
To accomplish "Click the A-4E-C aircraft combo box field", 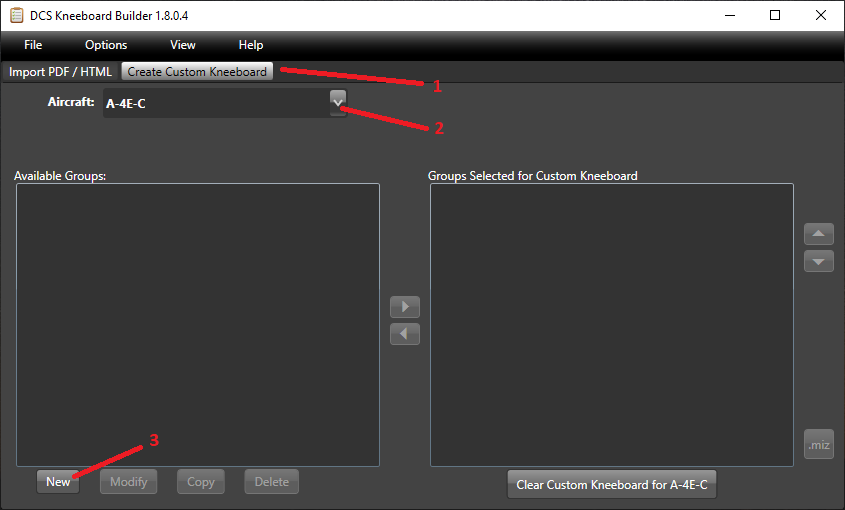I will [224, 103].
